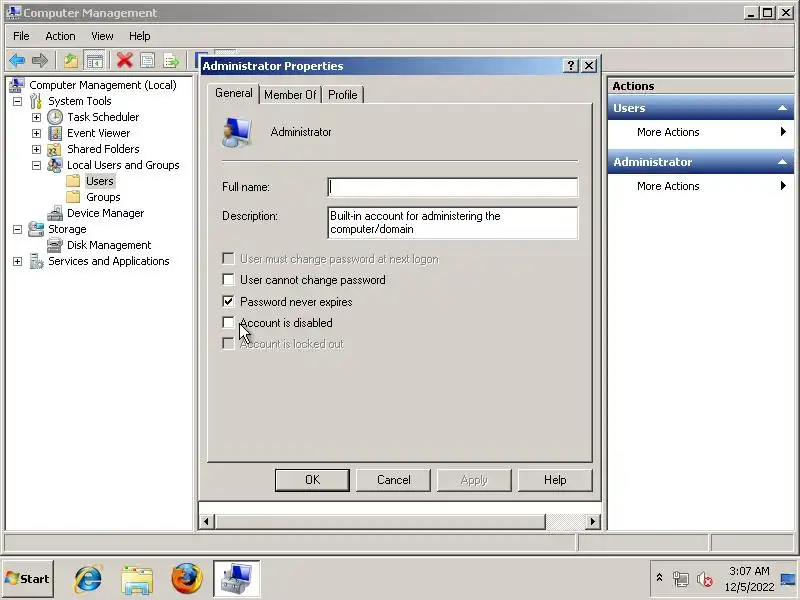Image resolution: width=800 pixels, height=600 pixels.
Task: Switch to the Profile tab
Action: coord(342,95)
